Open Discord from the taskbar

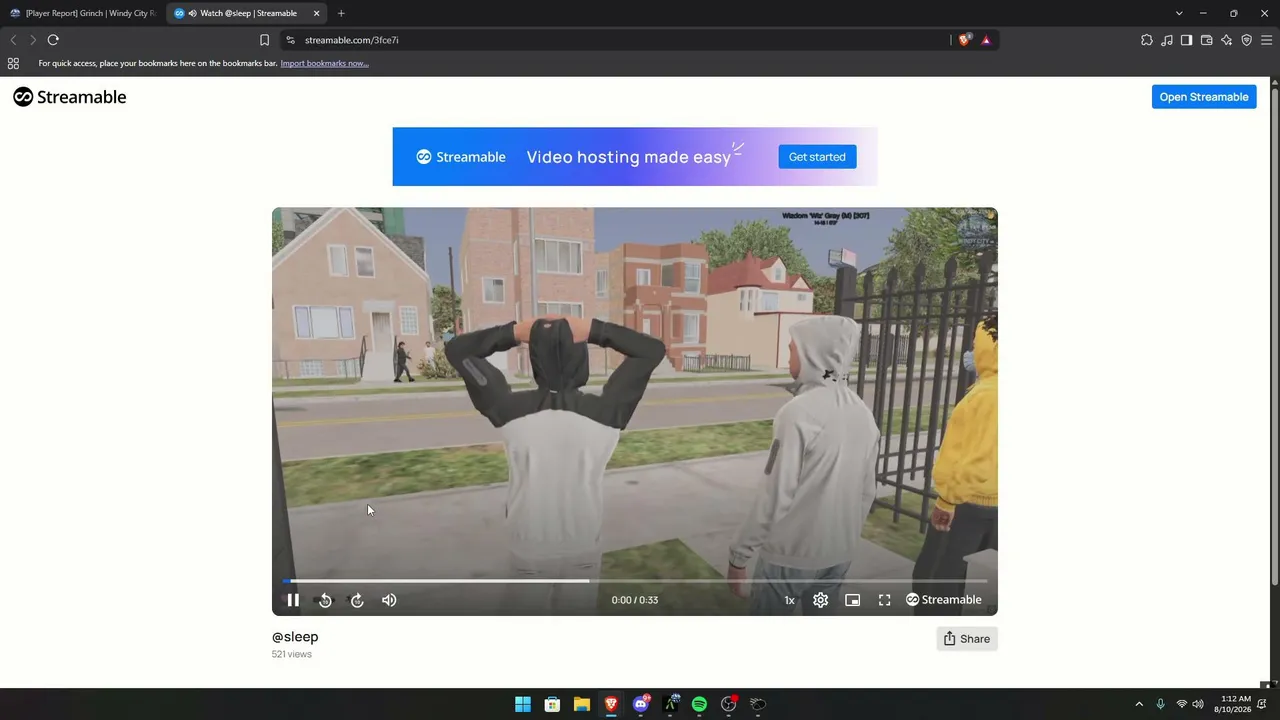(641, 704)
